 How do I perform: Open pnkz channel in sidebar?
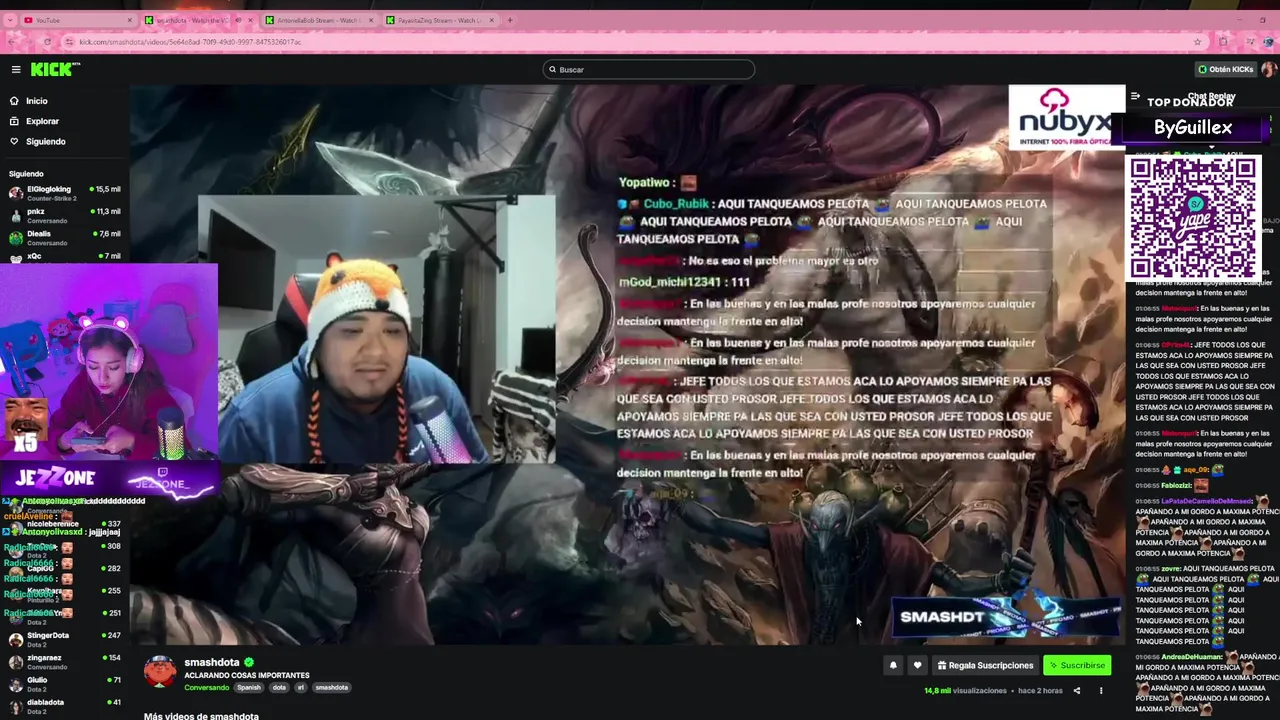click(x=64, y=215)
